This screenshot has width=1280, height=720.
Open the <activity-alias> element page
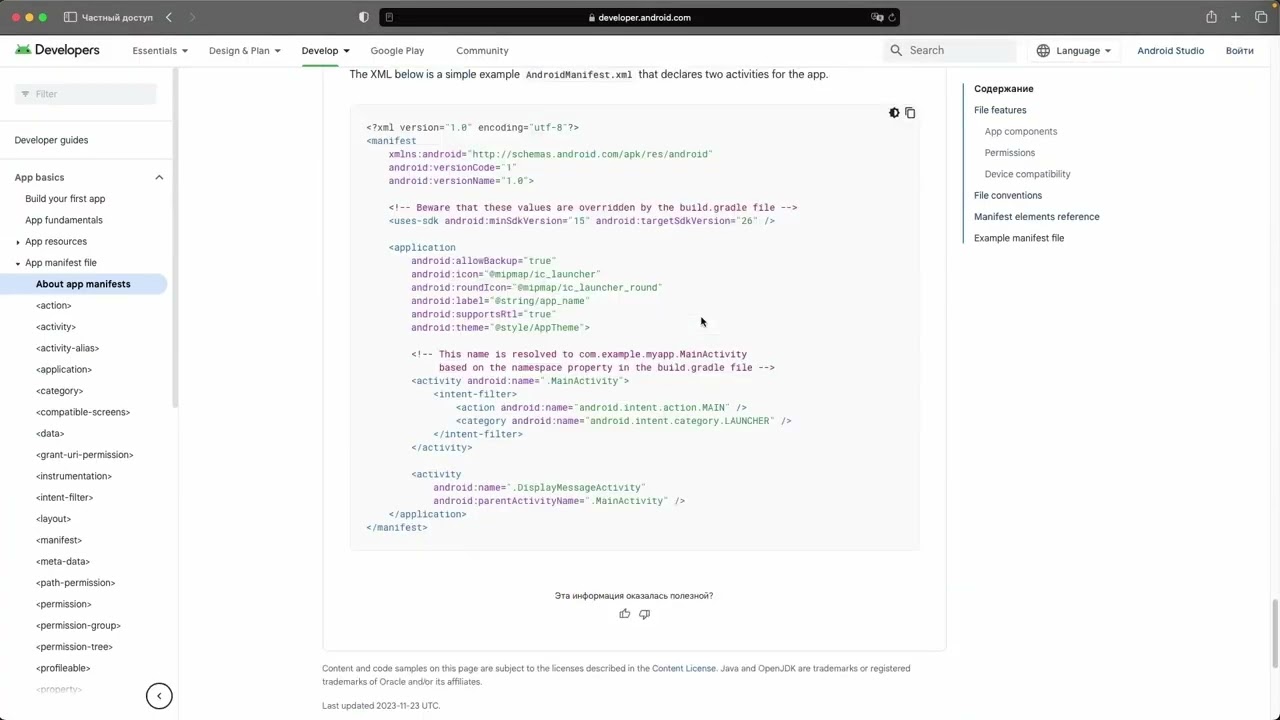point(67,348)
